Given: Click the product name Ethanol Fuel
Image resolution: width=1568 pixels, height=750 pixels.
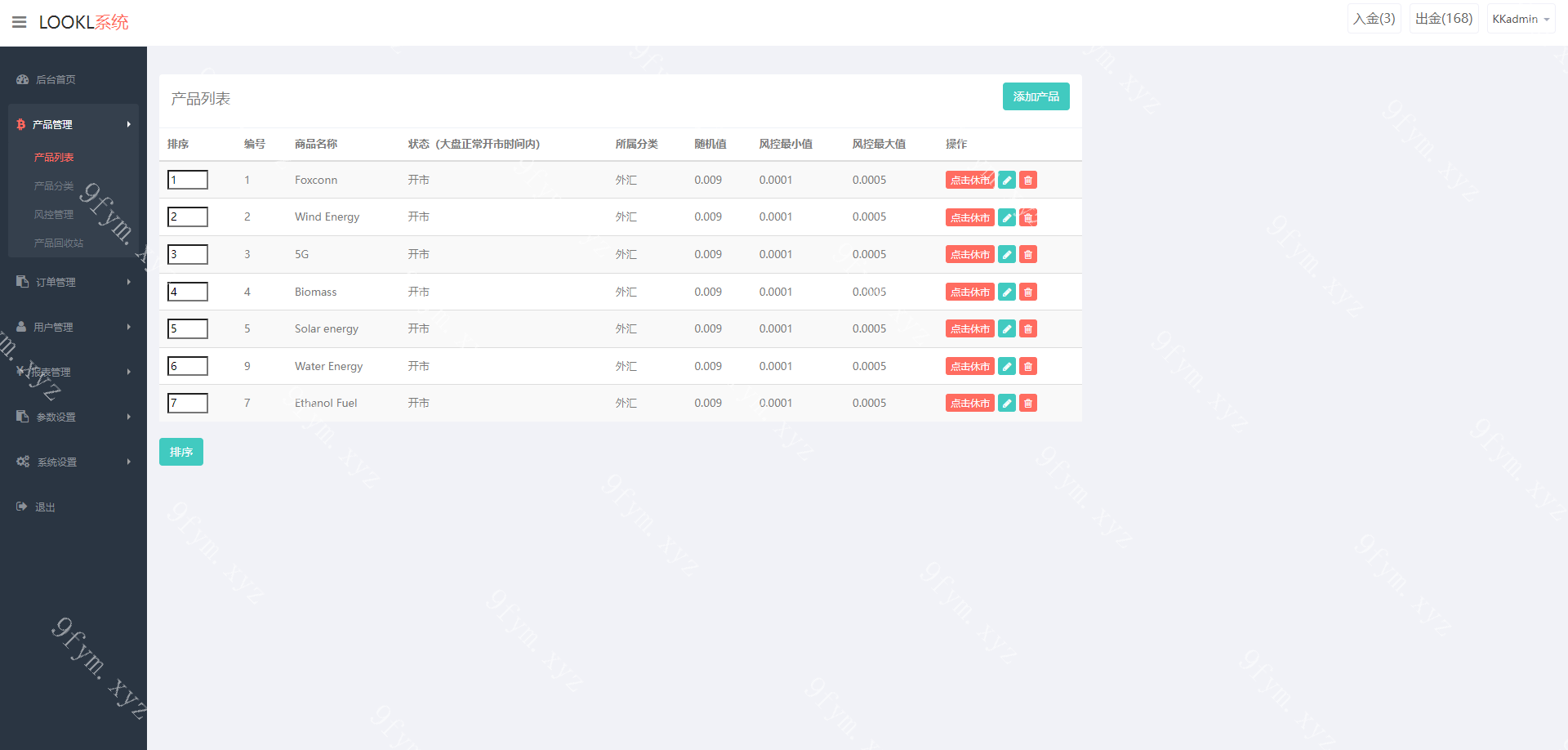Looking at the screenshot, I should [326, 403].
